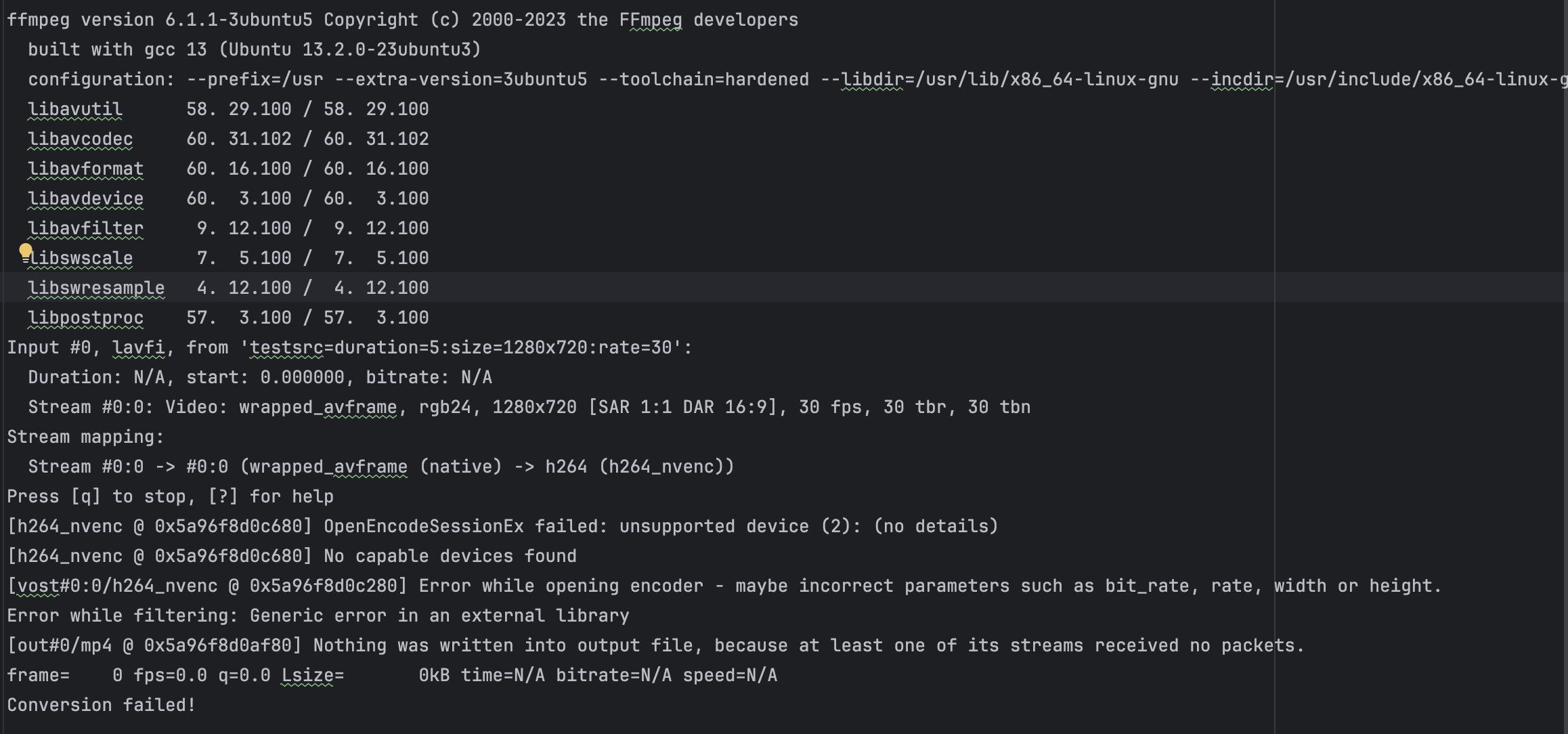Click wrapped_avframe in the Video stream line

[x=318, y=407]
